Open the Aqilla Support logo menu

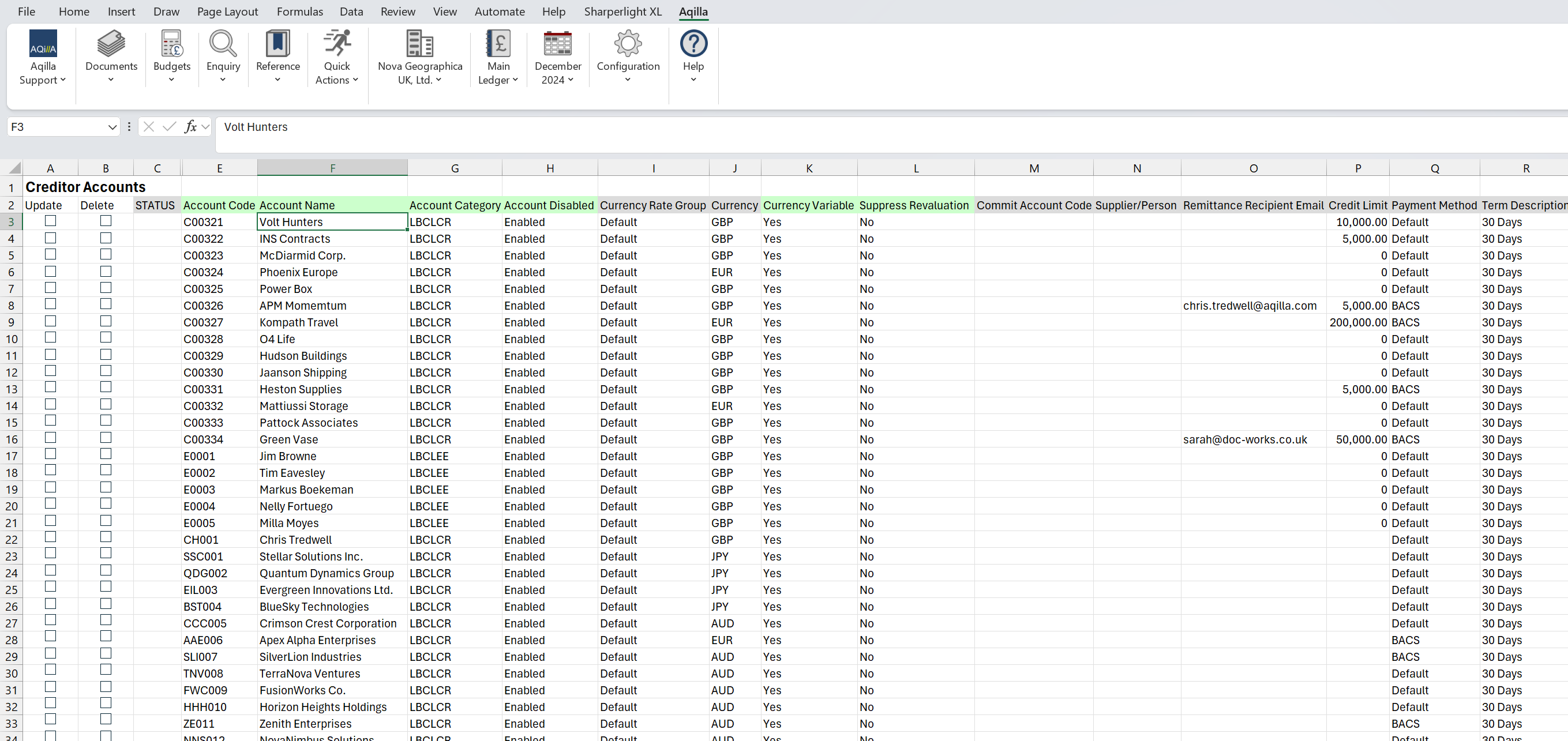[43, 44]
